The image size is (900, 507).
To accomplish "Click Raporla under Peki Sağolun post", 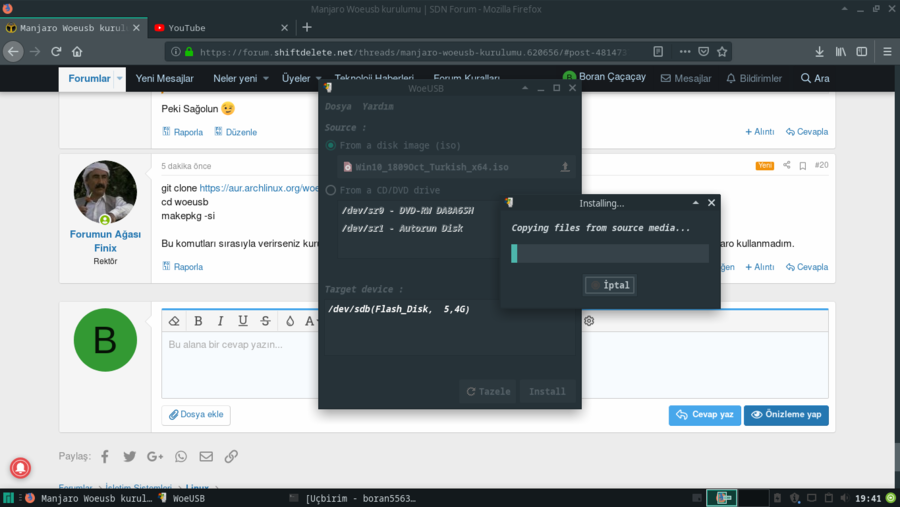I will (183, 132).
